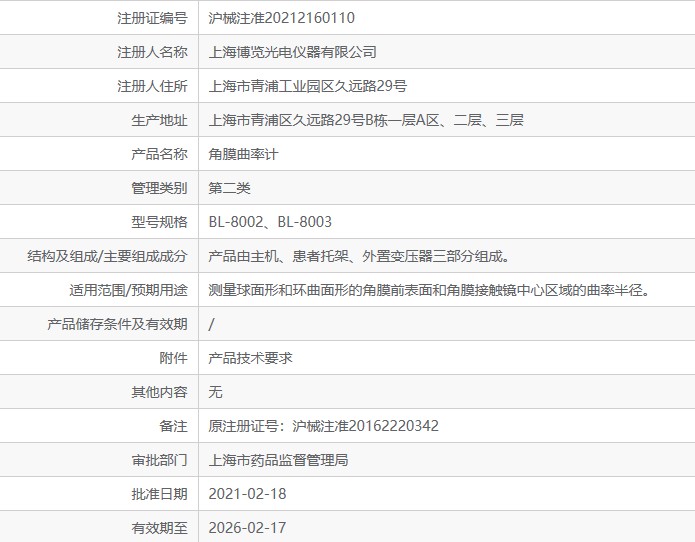Image resolution: width=695 pixels, height=542 pixels.
Task: Open attachment 产品技术要求
Action: point(250,358)
